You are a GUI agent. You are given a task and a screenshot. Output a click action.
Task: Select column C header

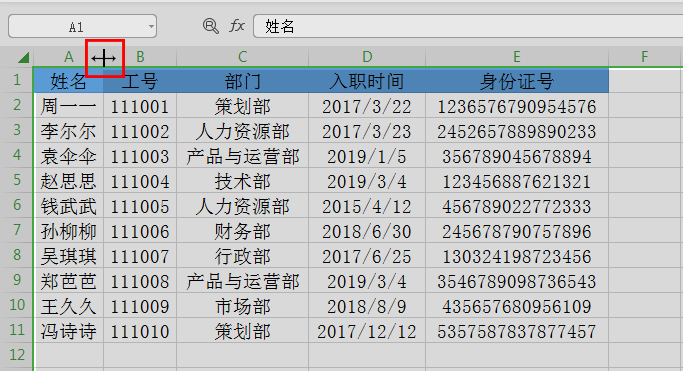pos(243,57)
